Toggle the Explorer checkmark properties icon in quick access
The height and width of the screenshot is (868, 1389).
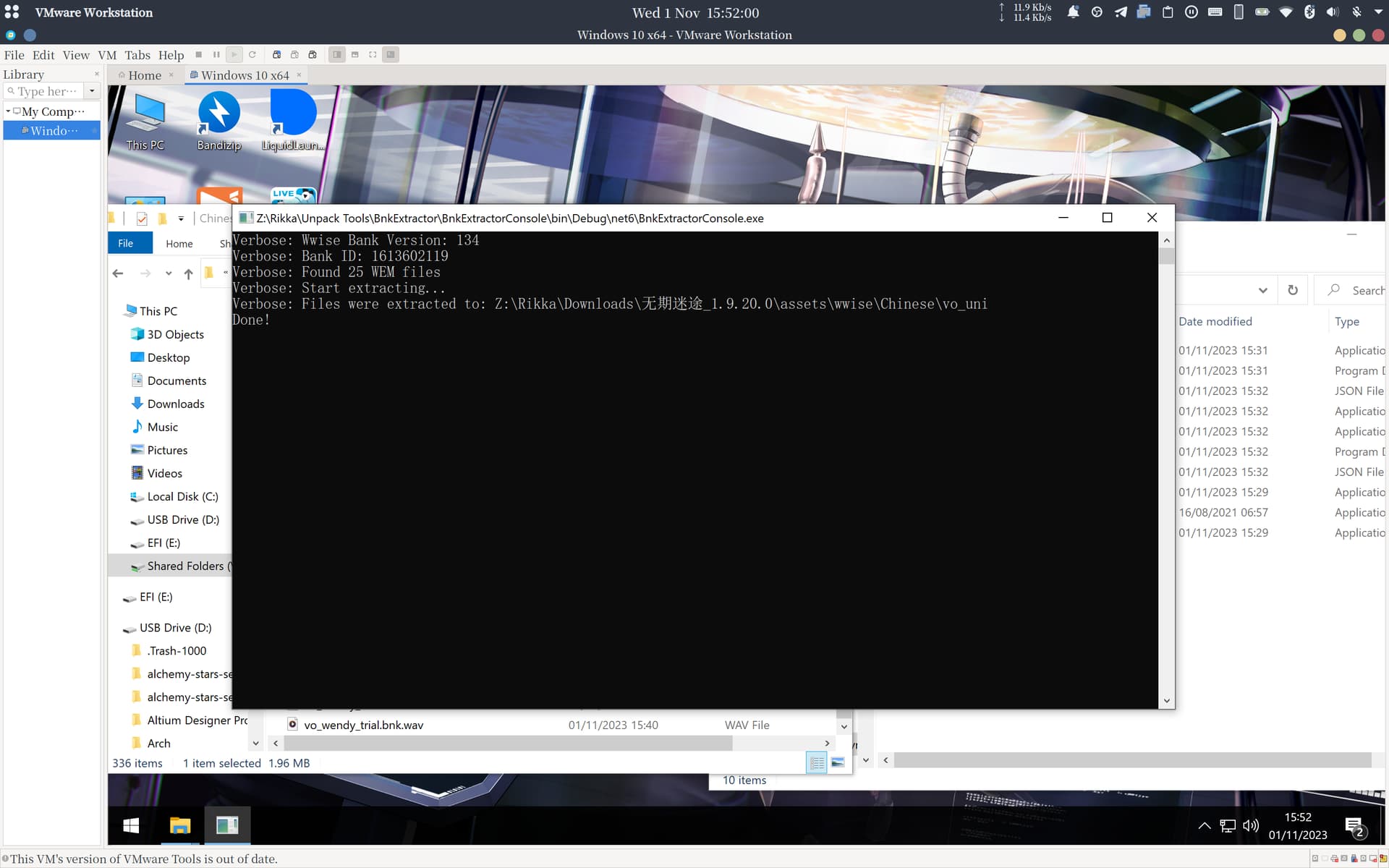[142, 218]
